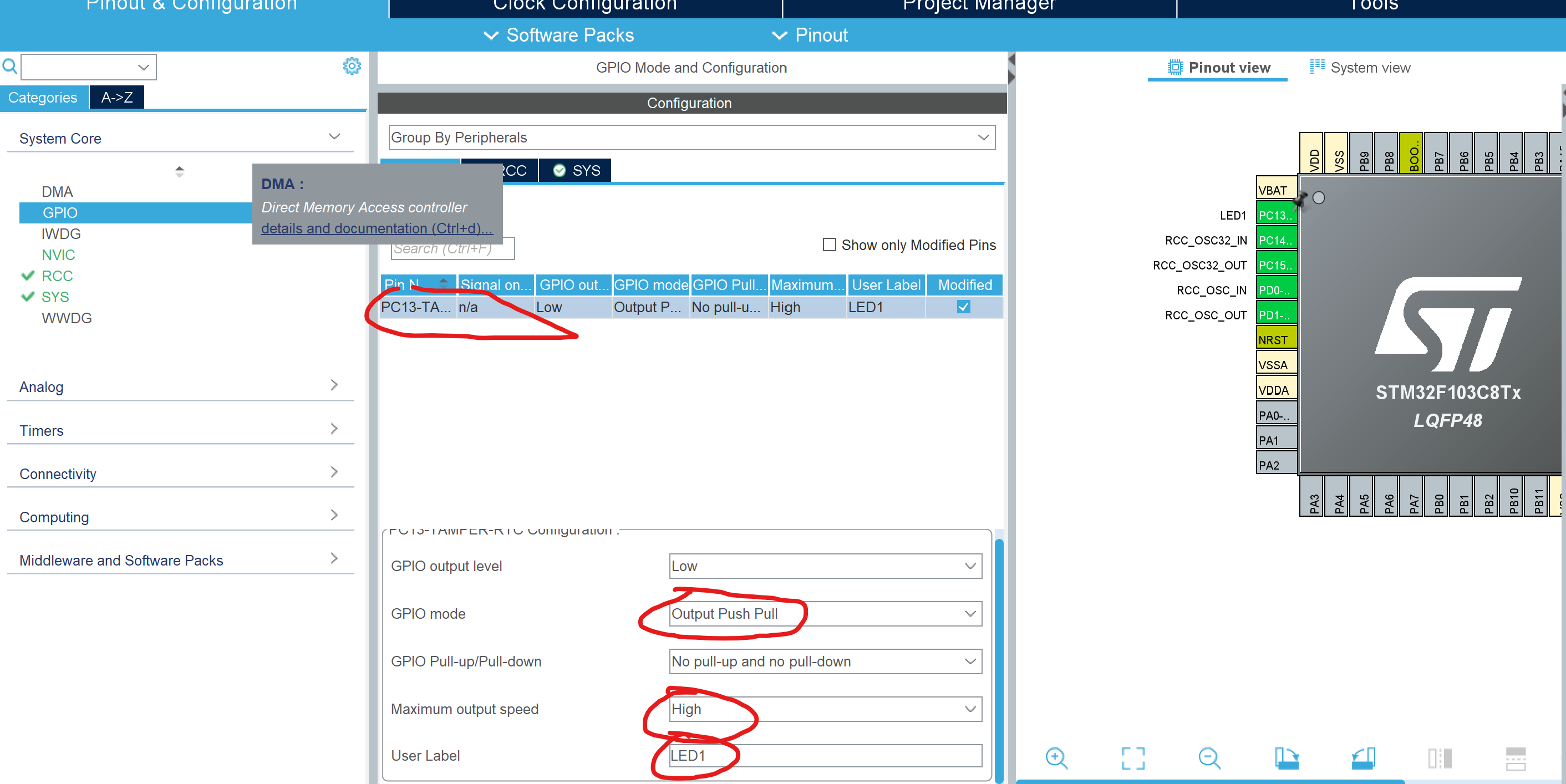Viewport: 1566px width, 784px height.
Task: Open the SYS peripheral tab
Action: [x=576, y=171]
